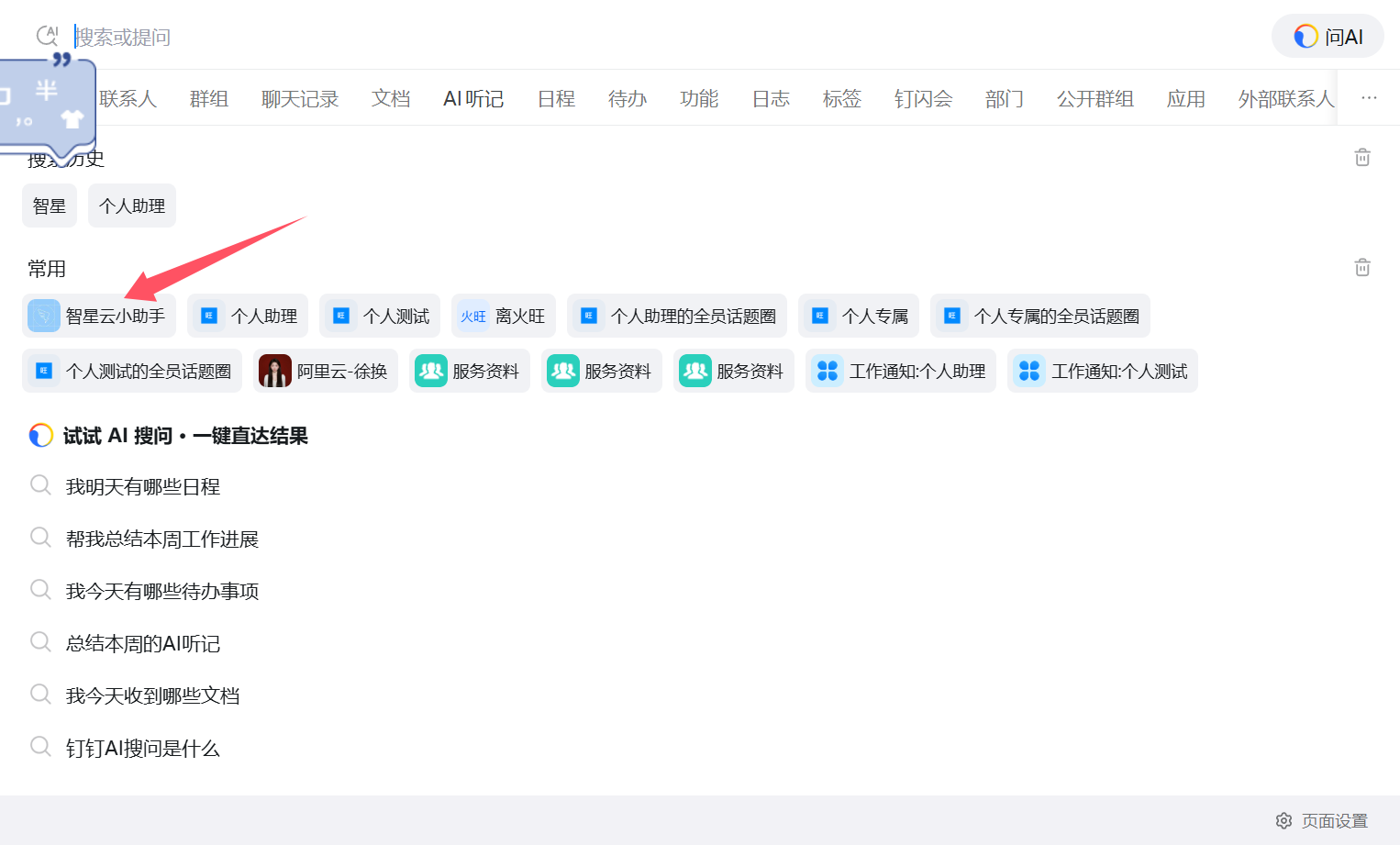Click the AI icon in the search bar
The image size is (1400, 845).
pos(47,36)
